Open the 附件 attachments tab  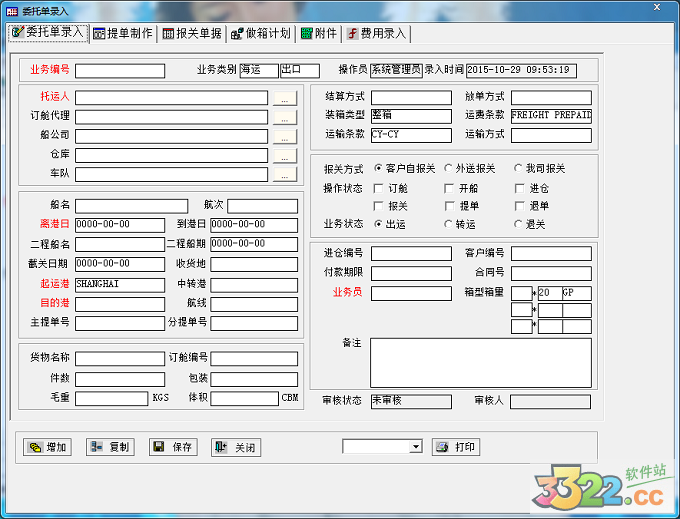(x=320, y=33)
